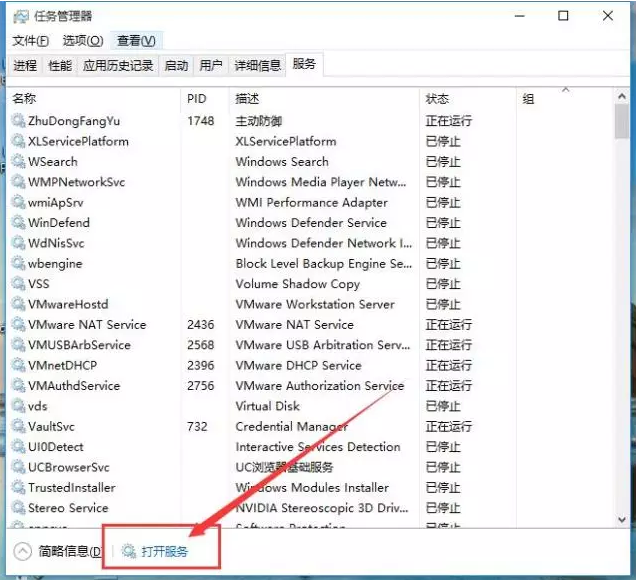Open the 查看(V) menu

click(136, 41)
